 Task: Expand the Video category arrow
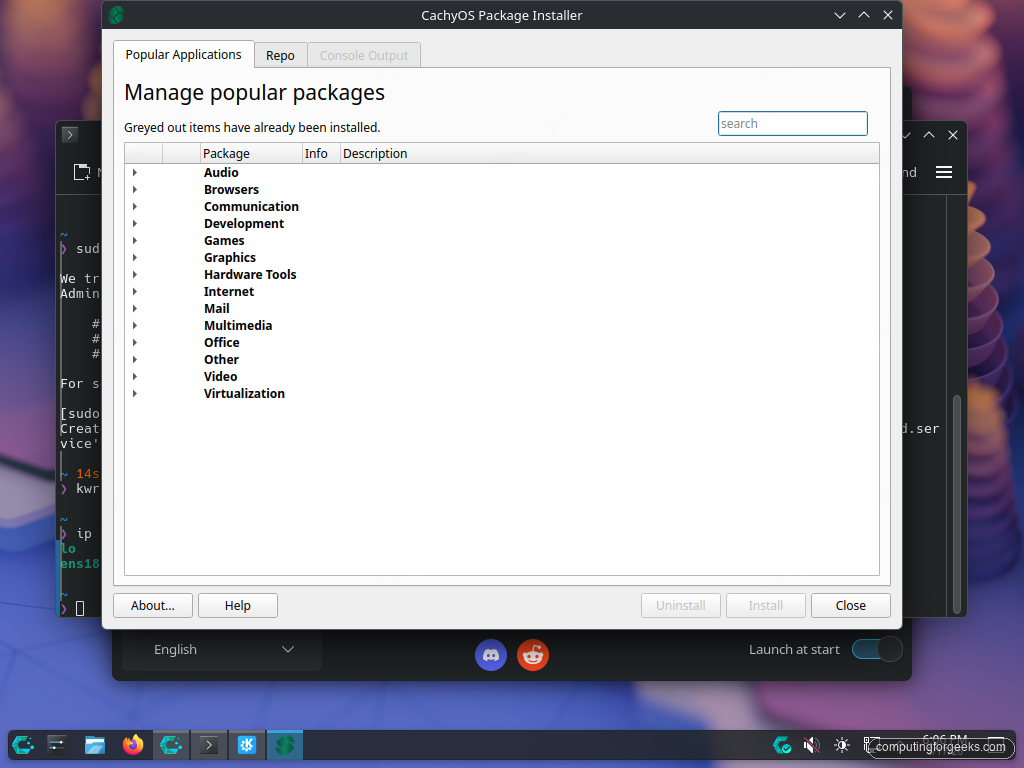coord(135,376)
